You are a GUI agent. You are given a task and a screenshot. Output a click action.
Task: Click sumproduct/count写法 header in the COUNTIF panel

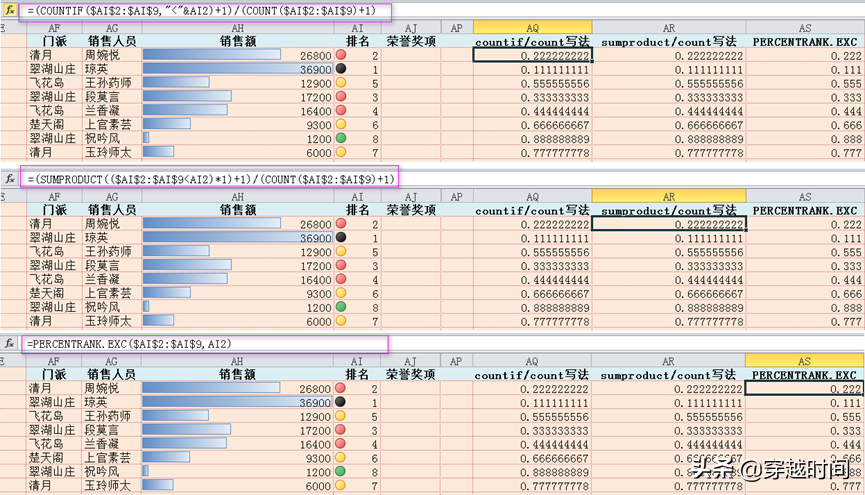(x=669, y=41)
